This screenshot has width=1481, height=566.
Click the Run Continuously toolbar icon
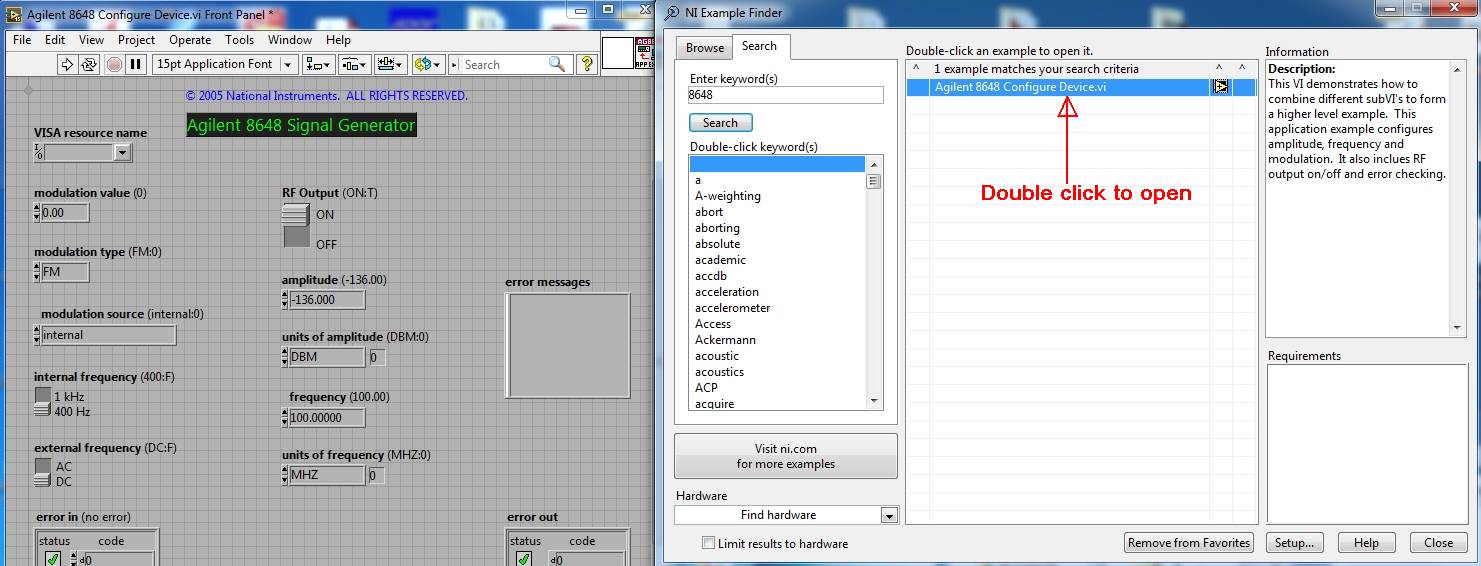(x=89, y=64)
